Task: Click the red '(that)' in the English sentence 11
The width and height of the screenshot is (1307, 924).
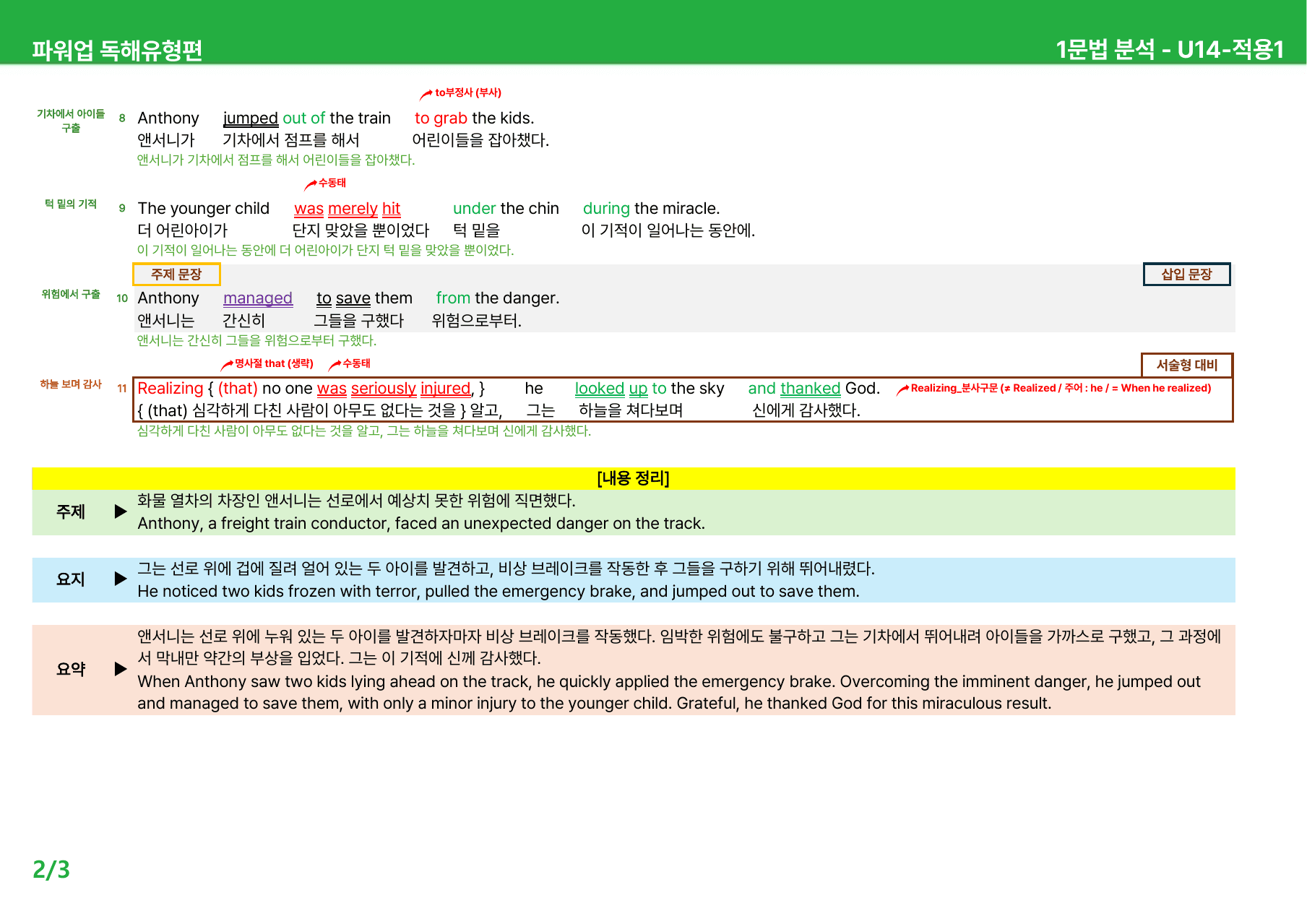Action: 238,389
